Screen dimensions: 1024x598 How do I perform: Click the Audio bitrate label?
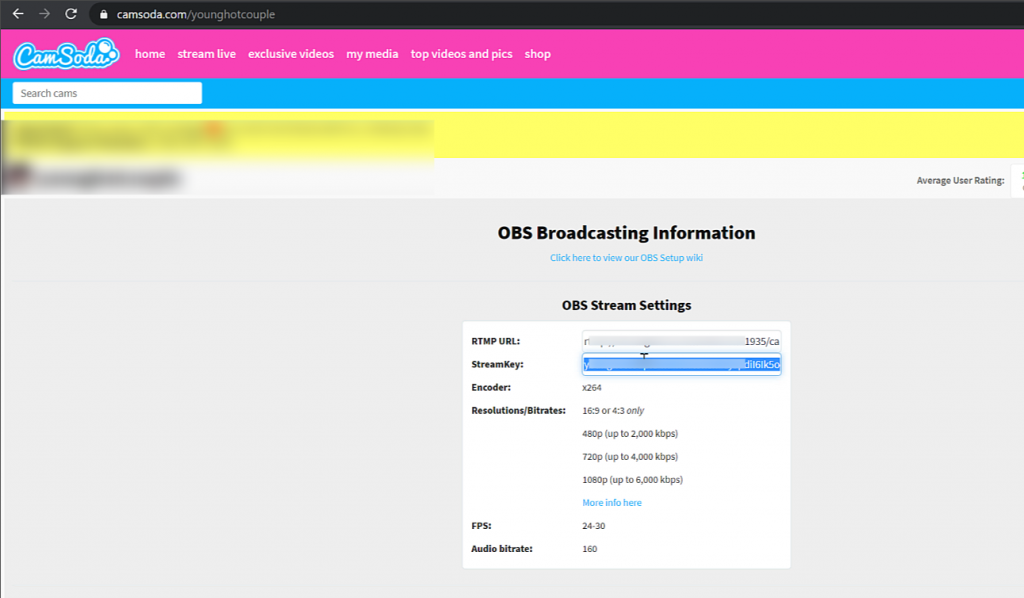(x=502, y=549)
